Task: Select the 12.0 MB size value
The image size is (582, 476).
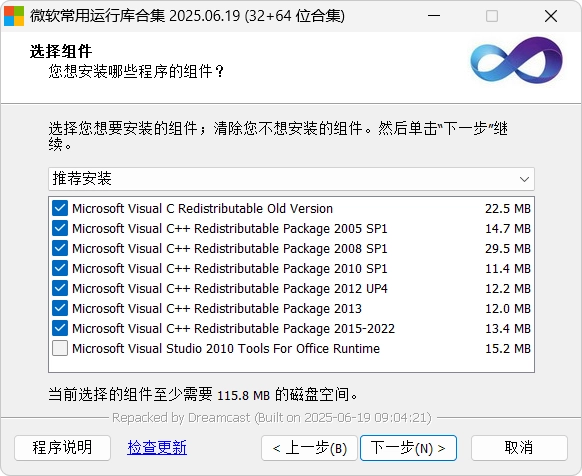Action: tap(508, 309)
